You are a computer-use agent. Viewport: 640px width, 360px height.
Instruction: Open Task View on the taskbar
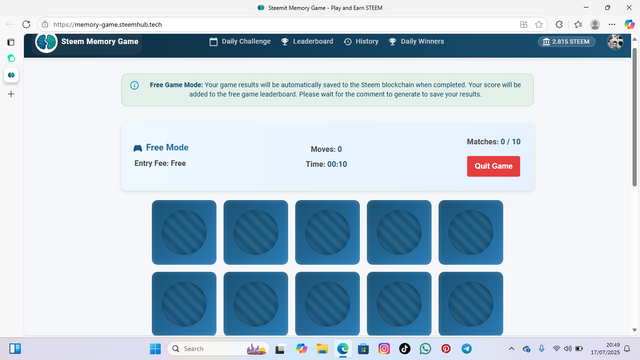[x=280, y=349]
